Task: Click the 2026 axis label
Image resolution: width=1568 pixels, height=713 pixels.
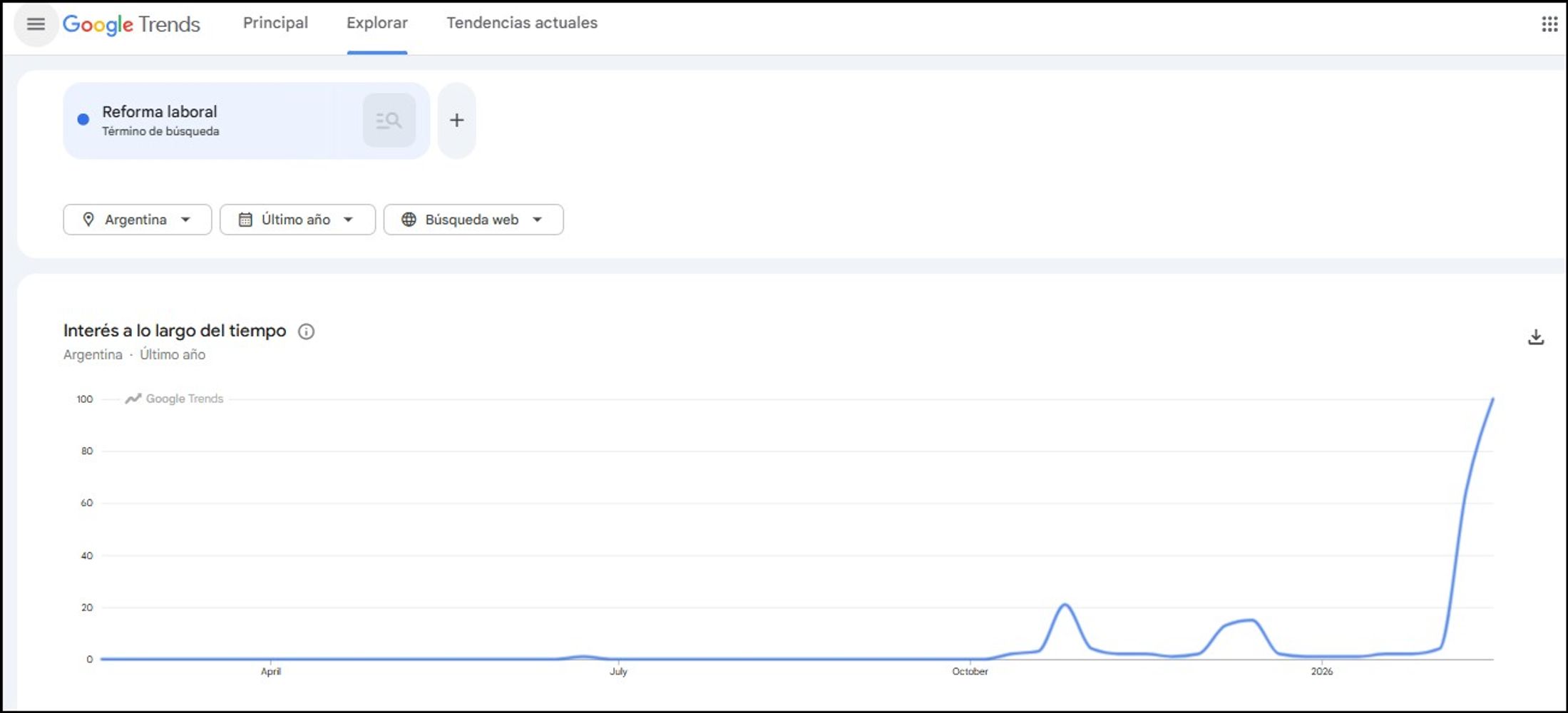Action: 1321,672
